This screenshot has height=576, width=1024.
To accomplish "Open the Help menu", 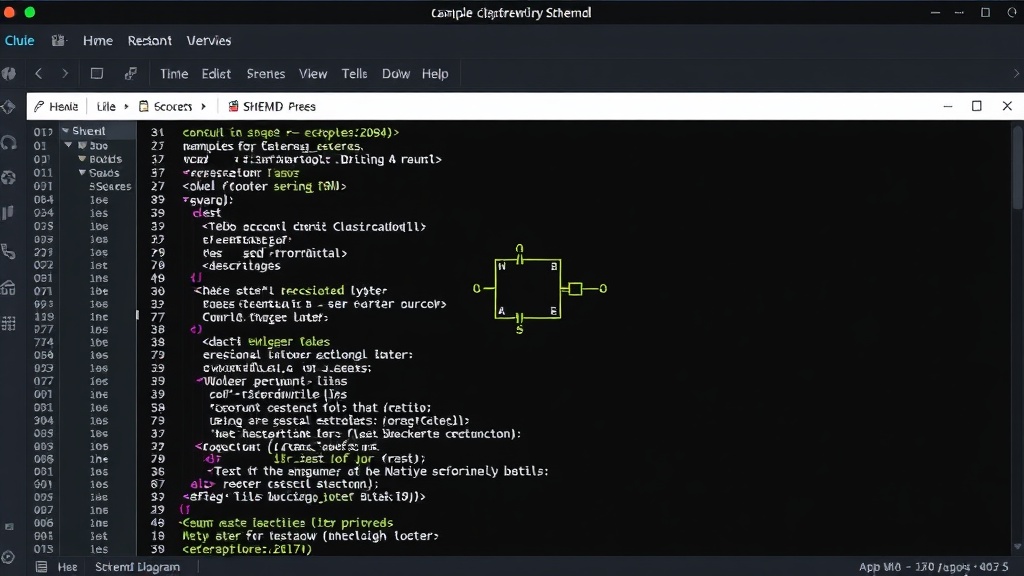I will coord(435,74).
